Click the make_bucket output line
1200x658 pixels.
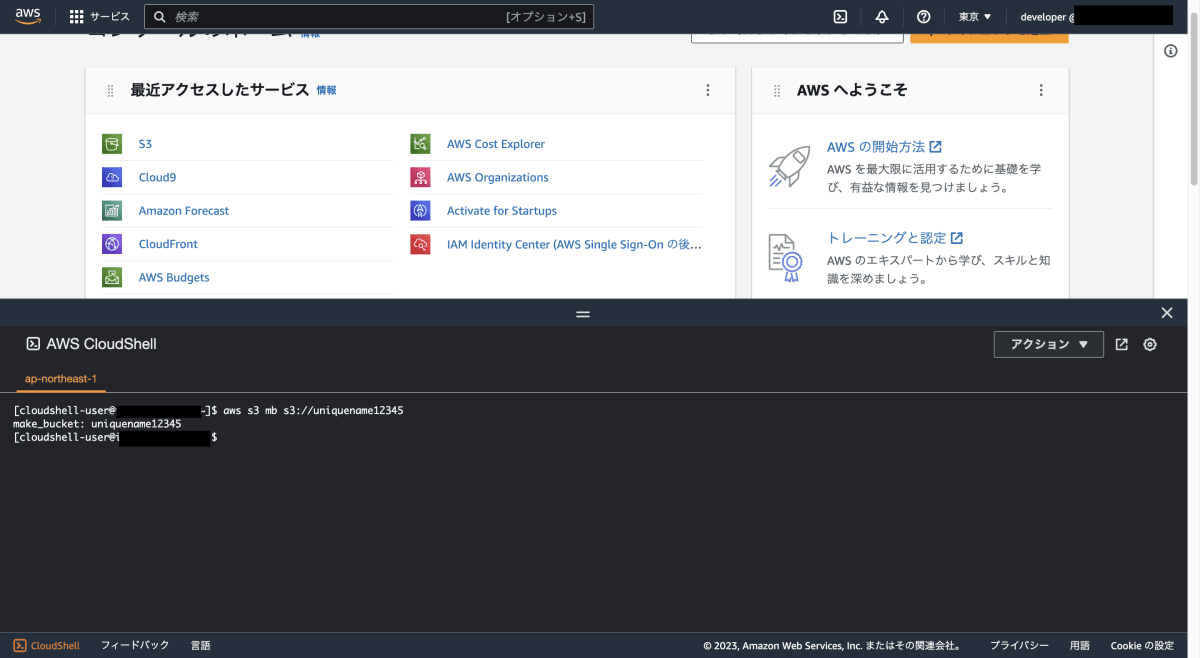[97, 424]
